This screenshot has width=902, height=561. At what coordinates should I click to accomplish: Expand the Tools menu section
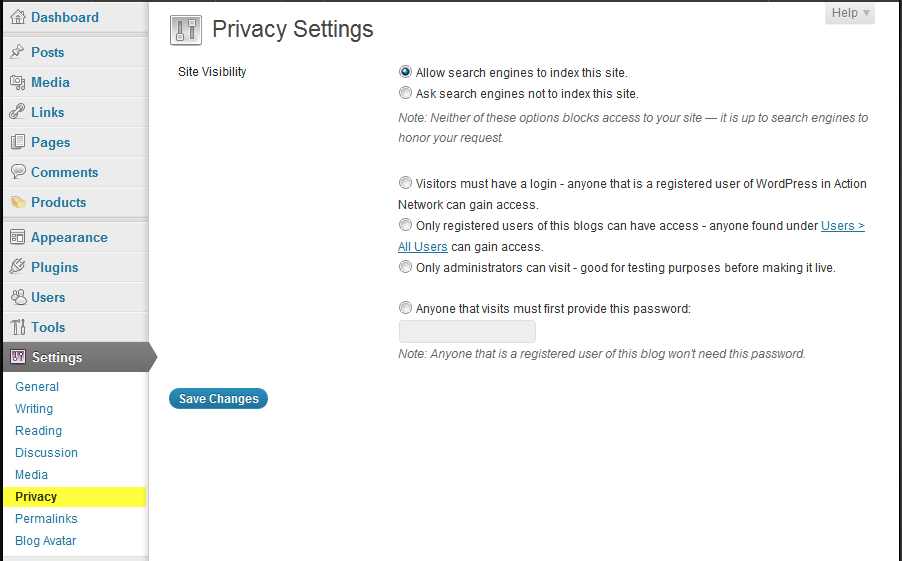tap(48, 327)
